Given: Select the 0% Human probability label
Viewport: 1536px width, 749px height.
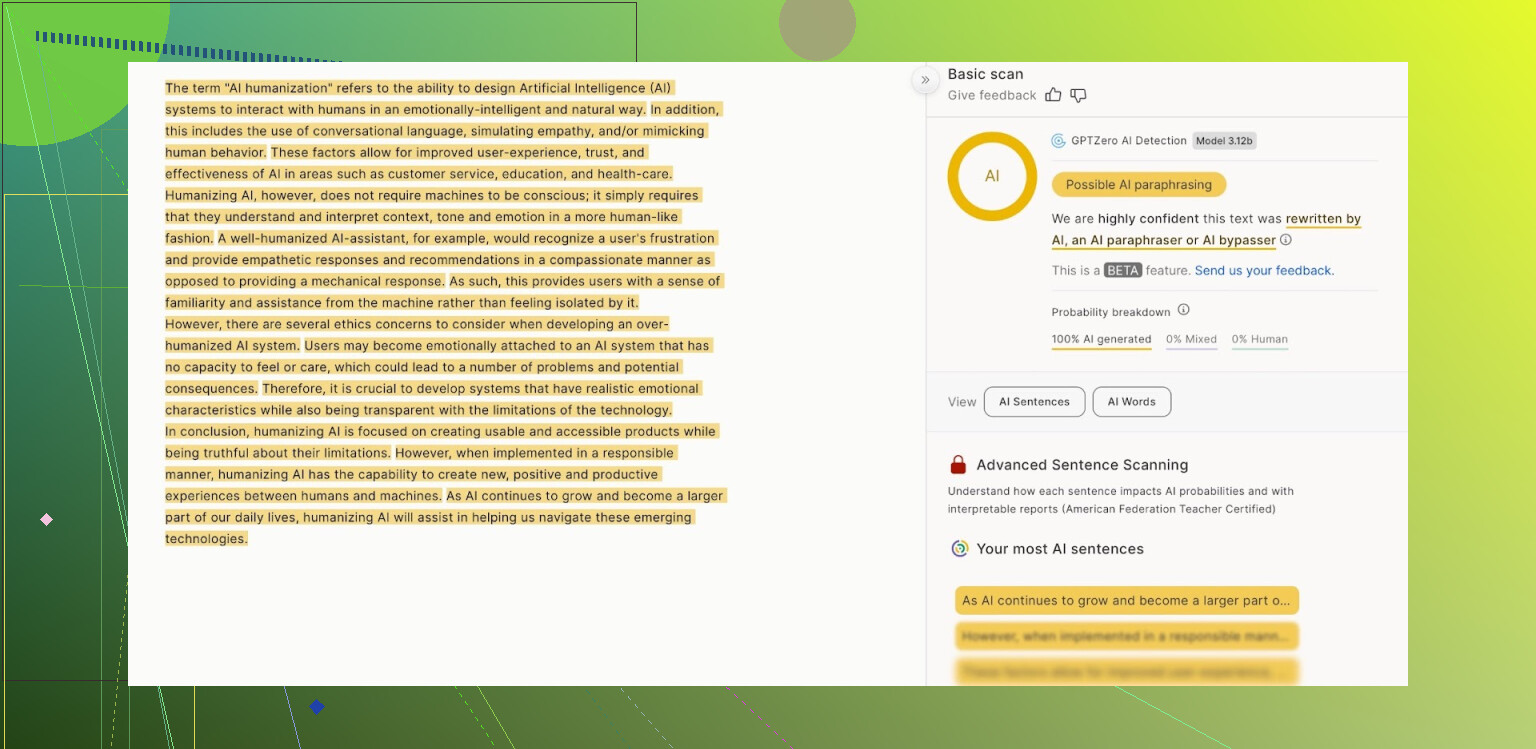Looking at the screenshot, I should coord(1259,340).
